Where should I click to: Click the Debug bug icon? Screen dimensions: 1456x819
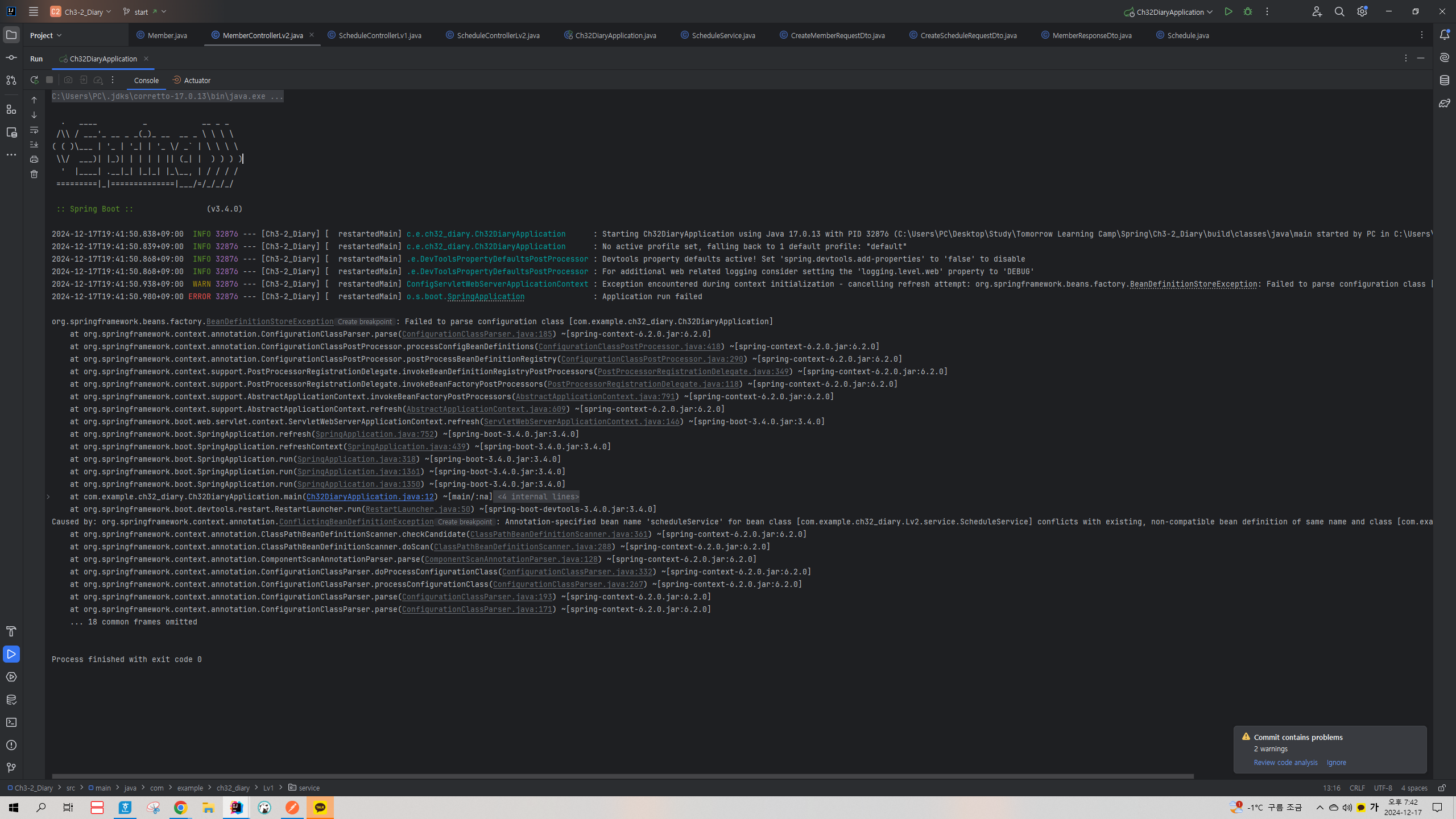click(x=1248, y=11)
